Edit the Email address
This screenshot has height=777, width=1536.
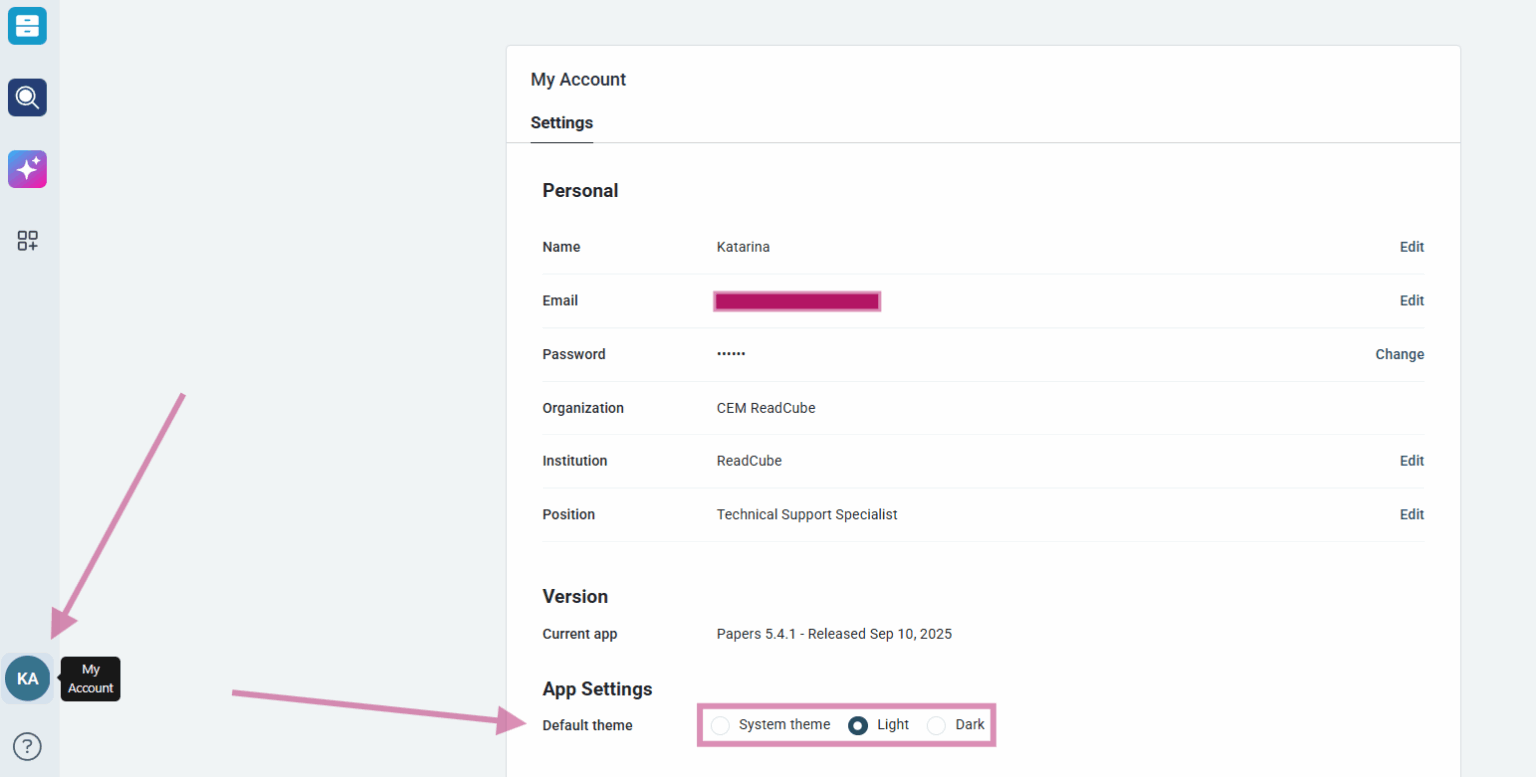tap(1411, 301)
